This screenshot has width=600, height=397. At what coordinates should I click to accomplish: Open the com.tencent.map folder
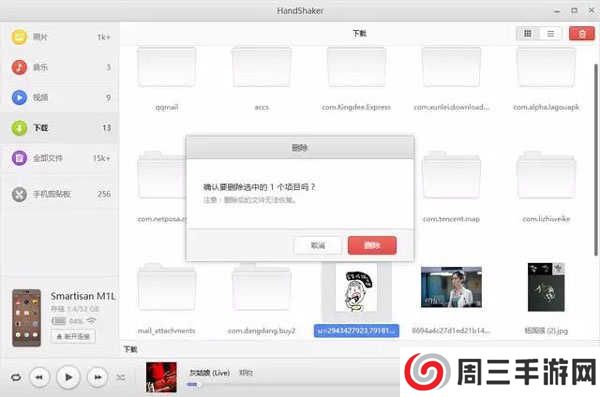451,175
